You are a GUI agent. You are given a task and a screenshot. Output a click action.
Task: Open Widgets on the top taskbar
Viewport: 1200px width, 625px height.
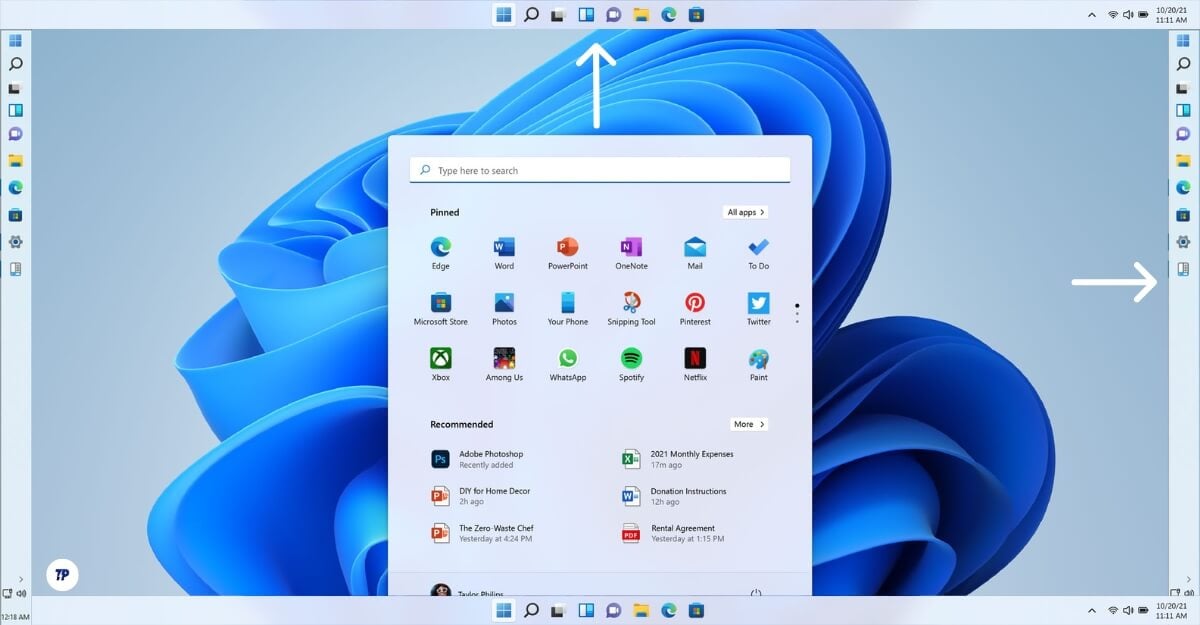click(x=587, y=14)
